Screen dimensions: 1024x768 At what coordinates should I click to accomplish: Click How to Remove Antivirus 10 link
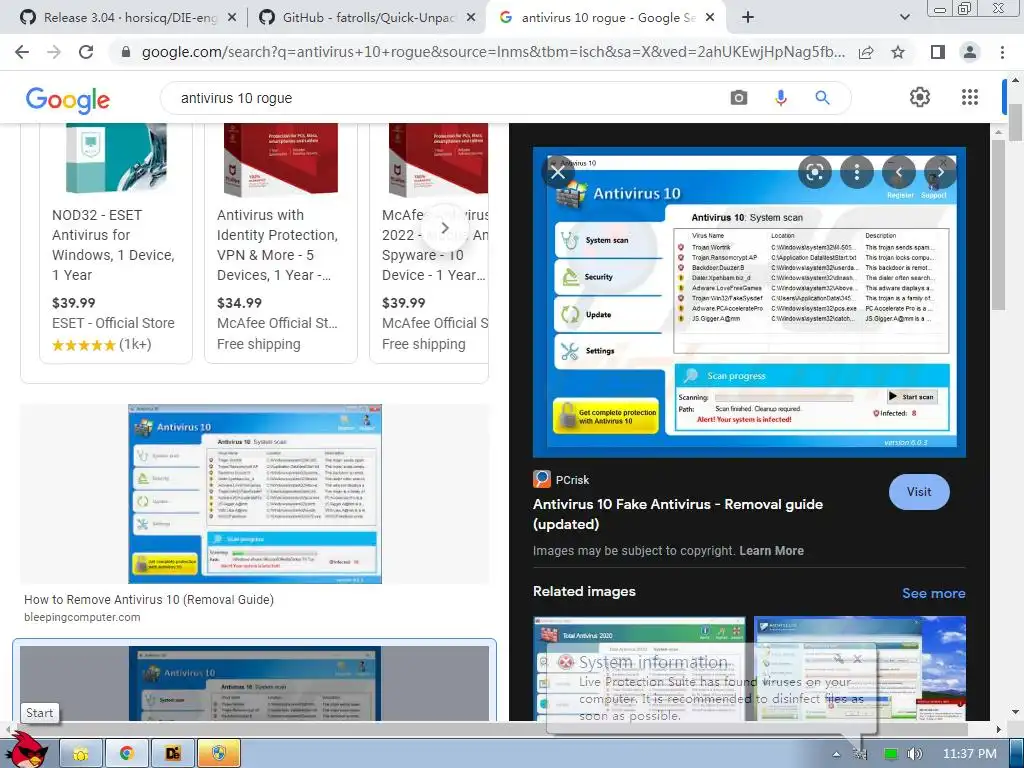tap(149, 600)
